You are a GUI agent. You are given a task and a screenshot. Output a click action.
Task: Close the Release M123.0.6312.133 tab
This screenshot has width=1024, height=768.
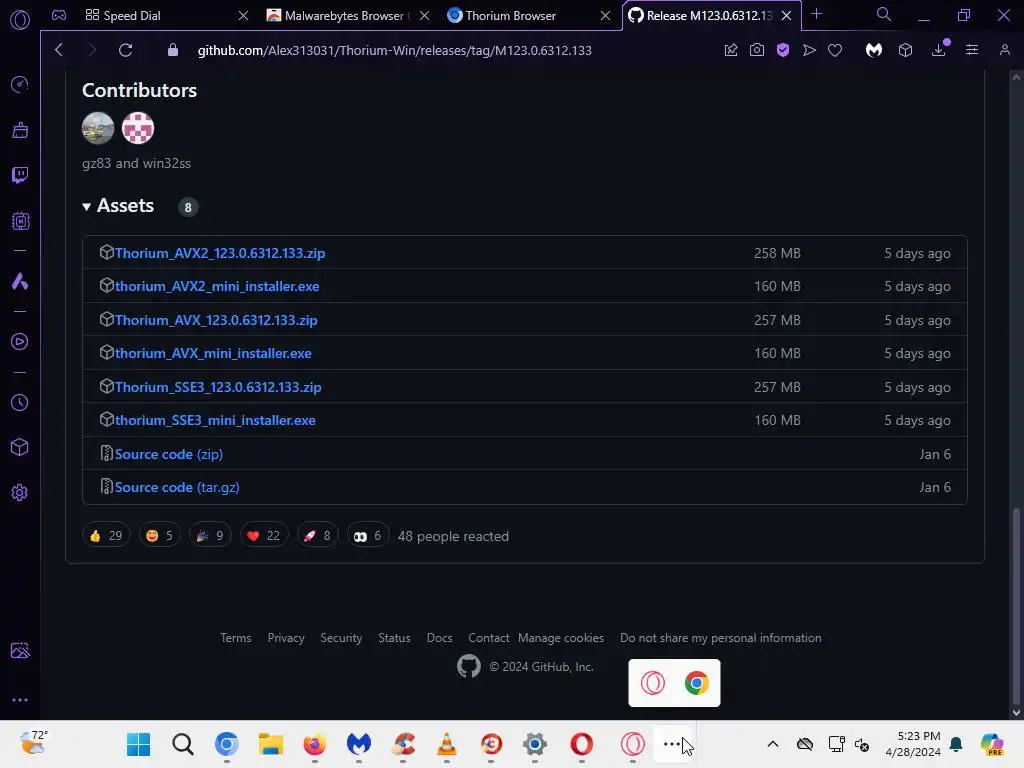(787, 16)
